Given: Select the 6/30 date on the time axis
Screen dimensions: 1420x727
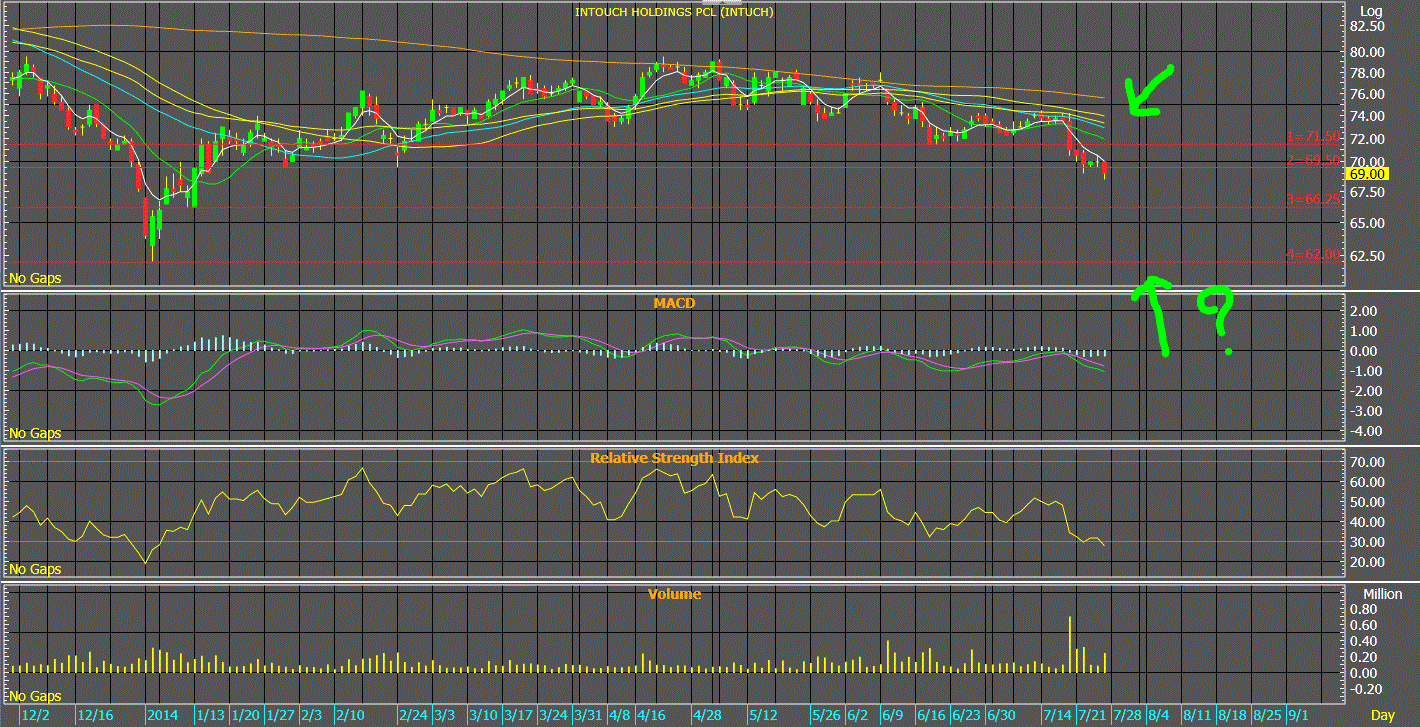Looking at the screenshot, I should click(x=1001, y=715).
